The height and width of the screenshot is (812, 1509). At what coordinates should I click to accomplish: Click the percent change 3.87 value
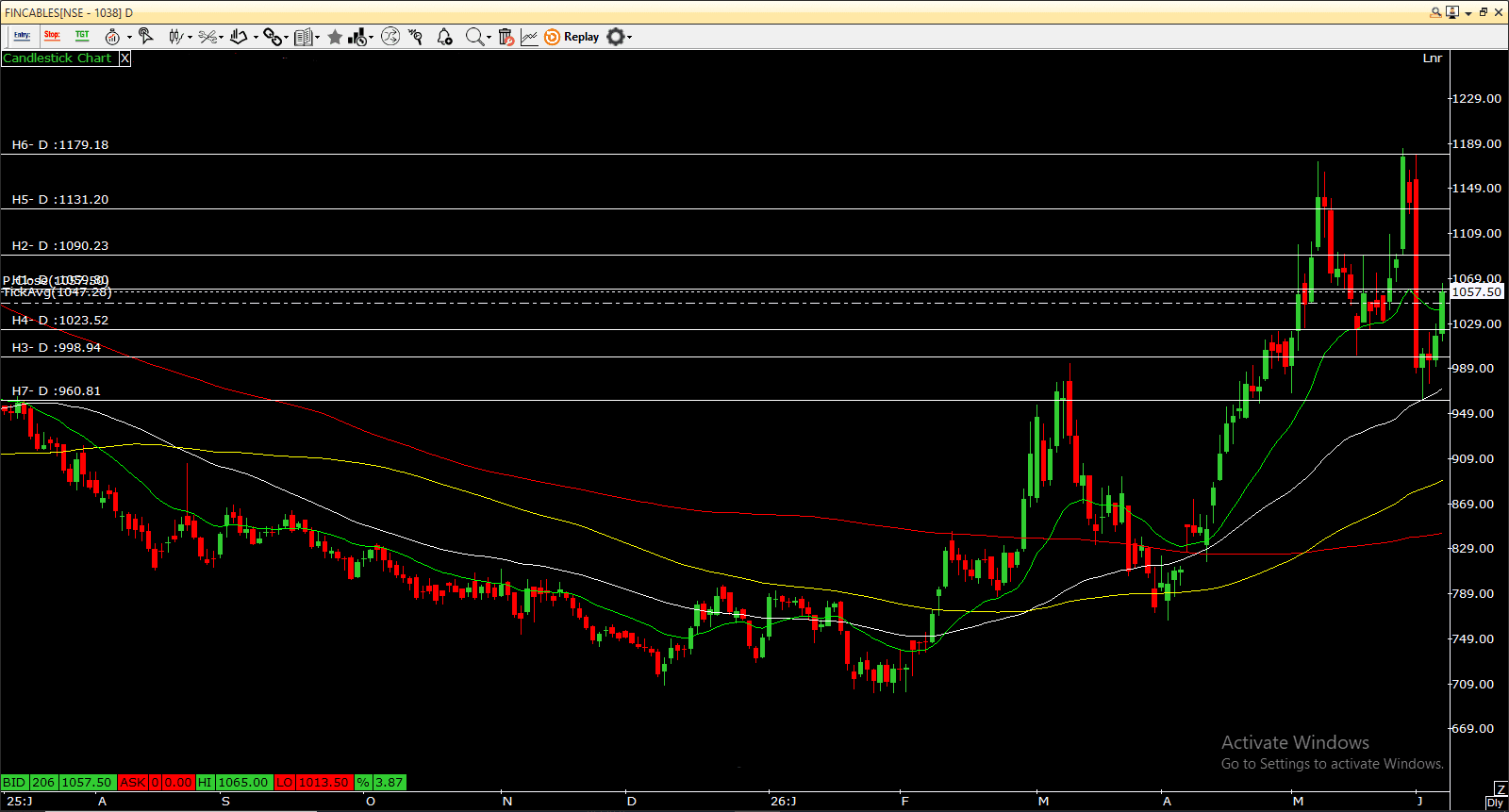pos(389,782)
